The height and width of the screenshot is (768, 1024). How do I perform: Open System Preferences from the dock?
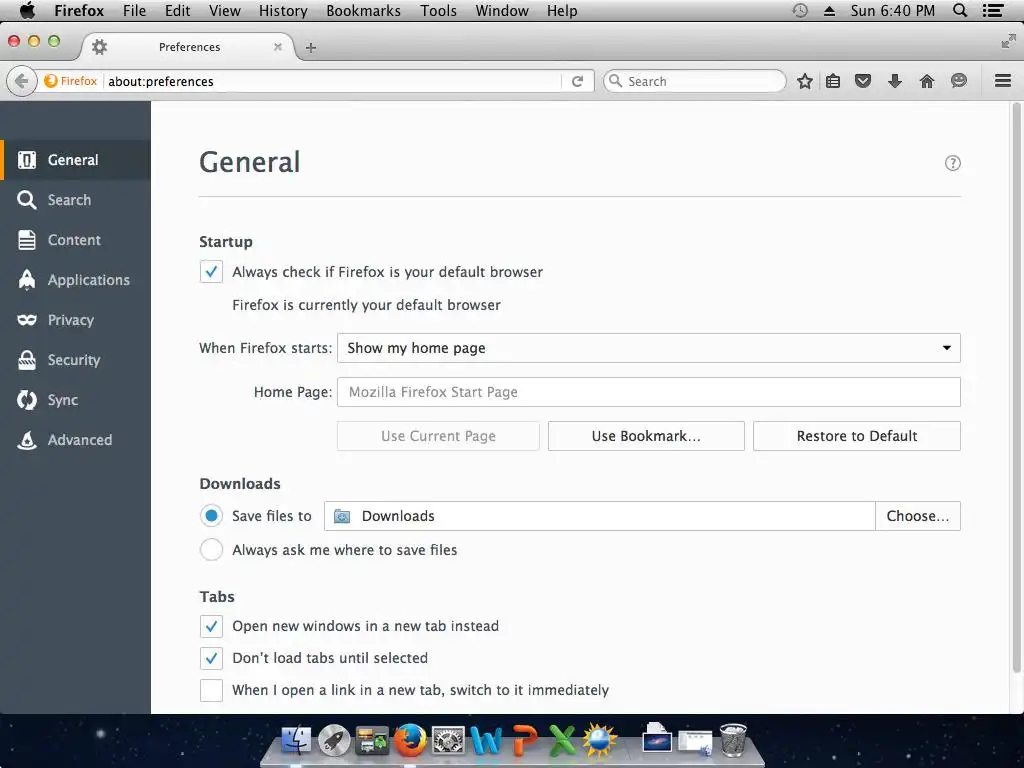448,741
